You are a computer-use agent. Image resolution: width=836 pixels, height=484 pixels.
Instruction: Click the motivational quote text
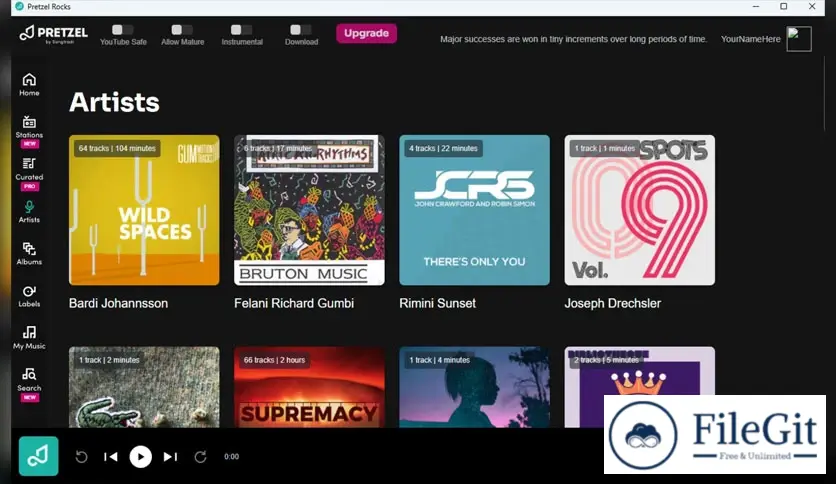[x=574, y=39]
